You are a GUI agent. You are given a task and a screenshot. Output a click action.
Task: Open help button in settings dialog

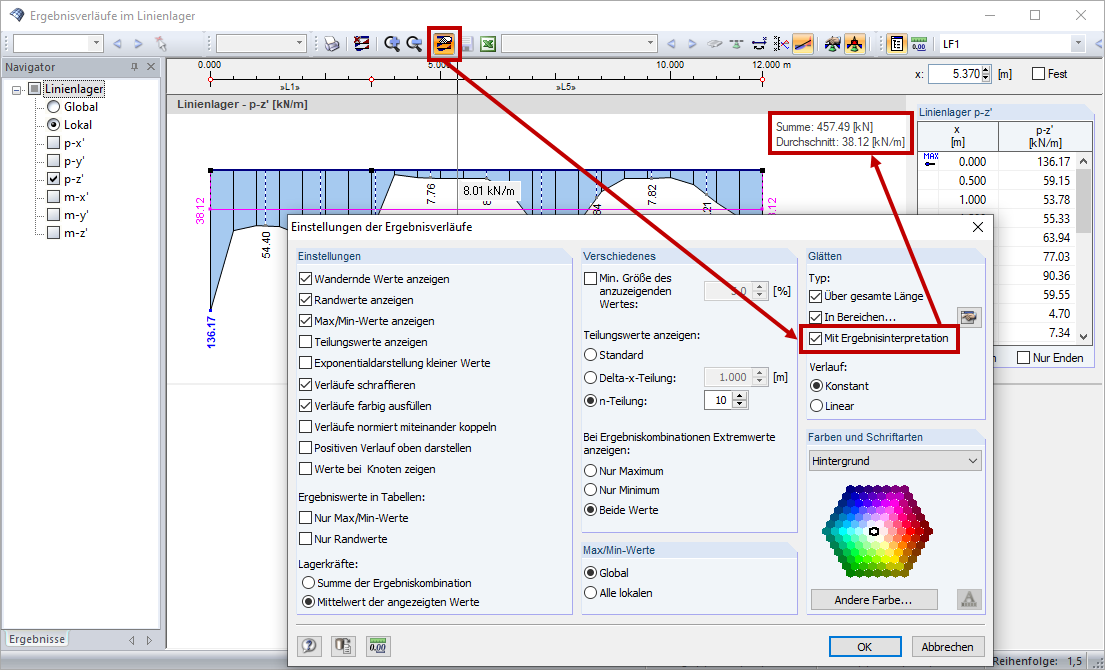[309, 646]
